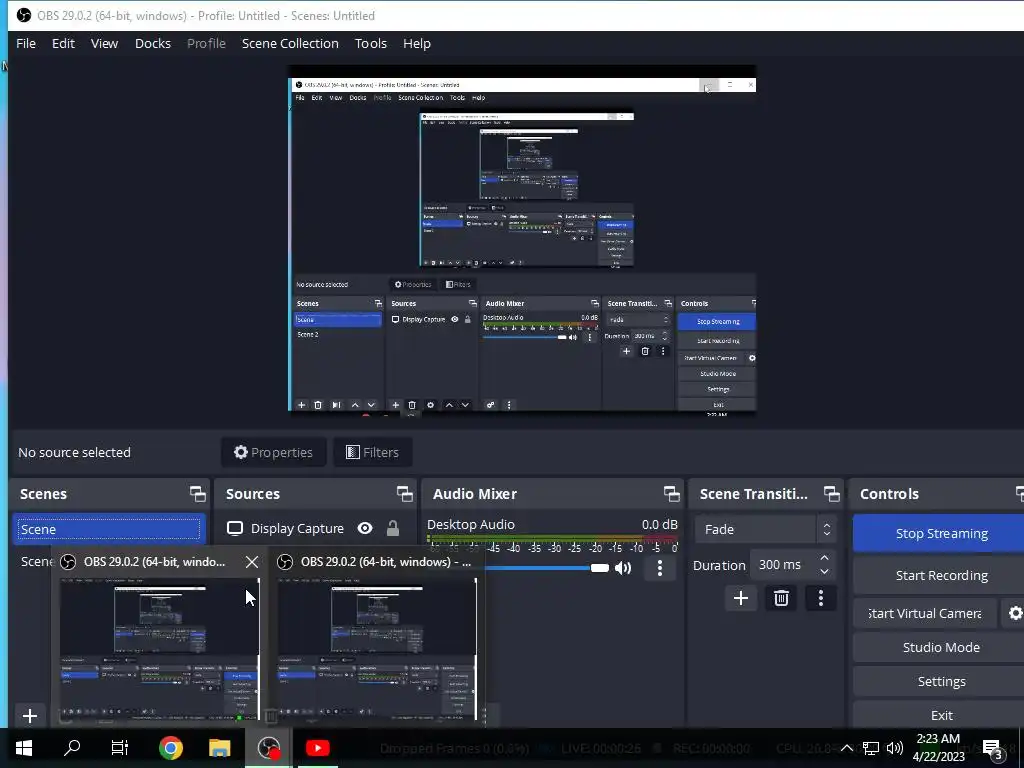Launch Google Chrome from taskbar
Viewport: 1024px width, 768px height.
click(x=170, y=748)
